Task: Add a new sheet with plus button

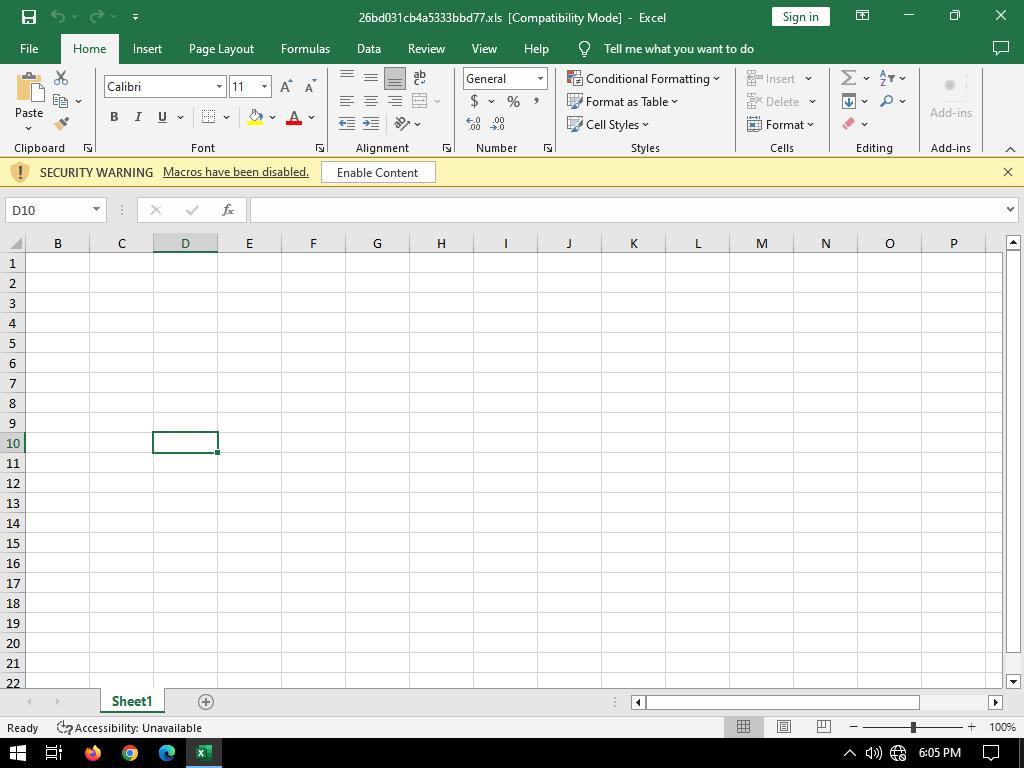Action: (x=206, y=702)
